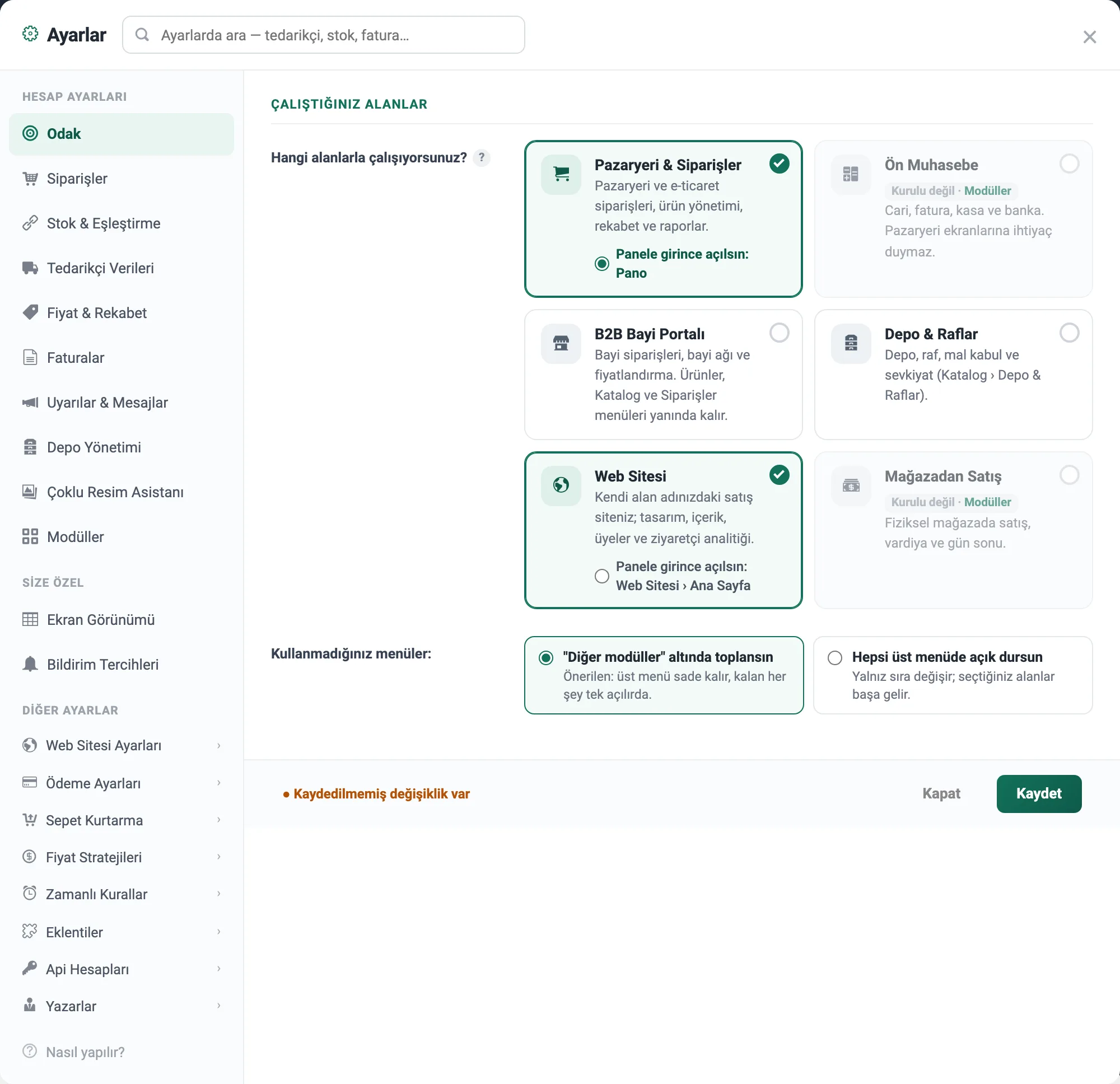Click the link icon beside Stok & Eşleştirme
Image resolution: width=1120 pixels, height=1084 pixels.
click(30, 223)
